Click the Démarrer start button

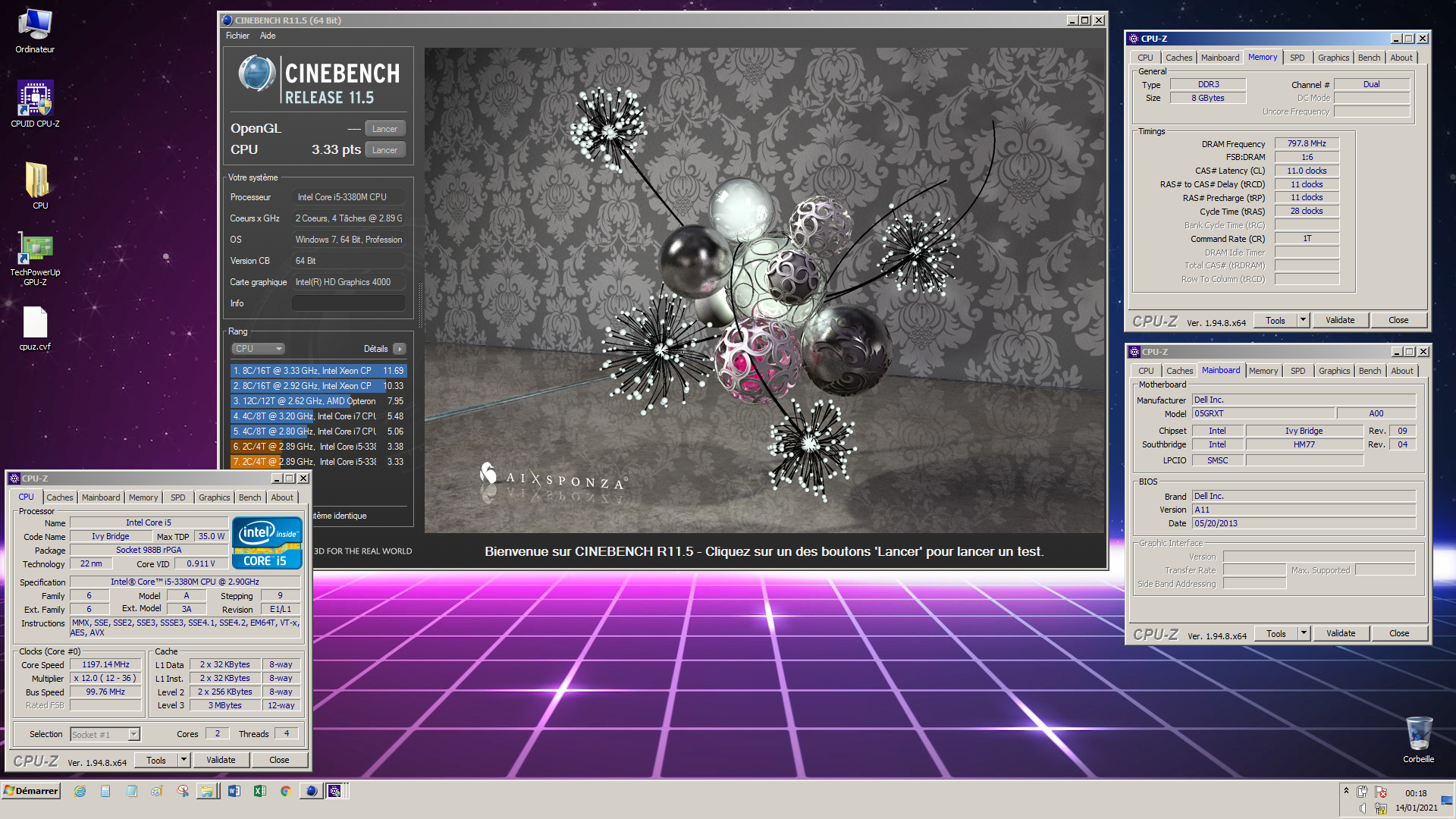click(31, 791)
